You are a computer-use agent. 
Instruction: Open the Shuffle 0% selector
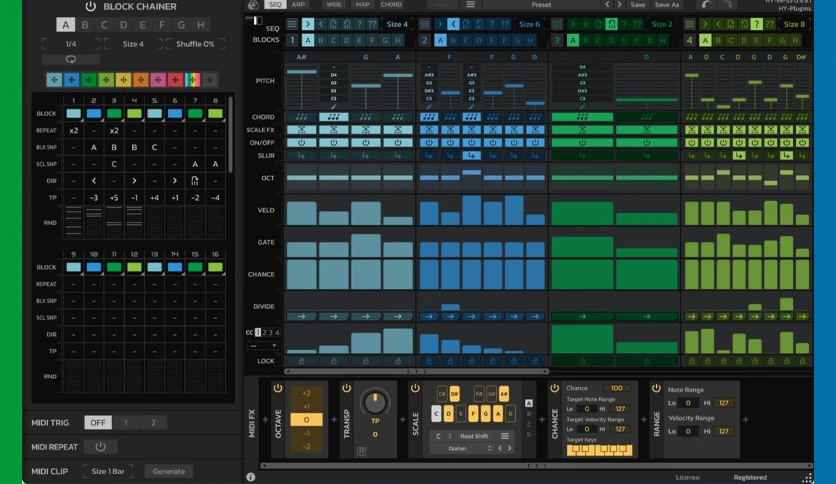[195, 44]
